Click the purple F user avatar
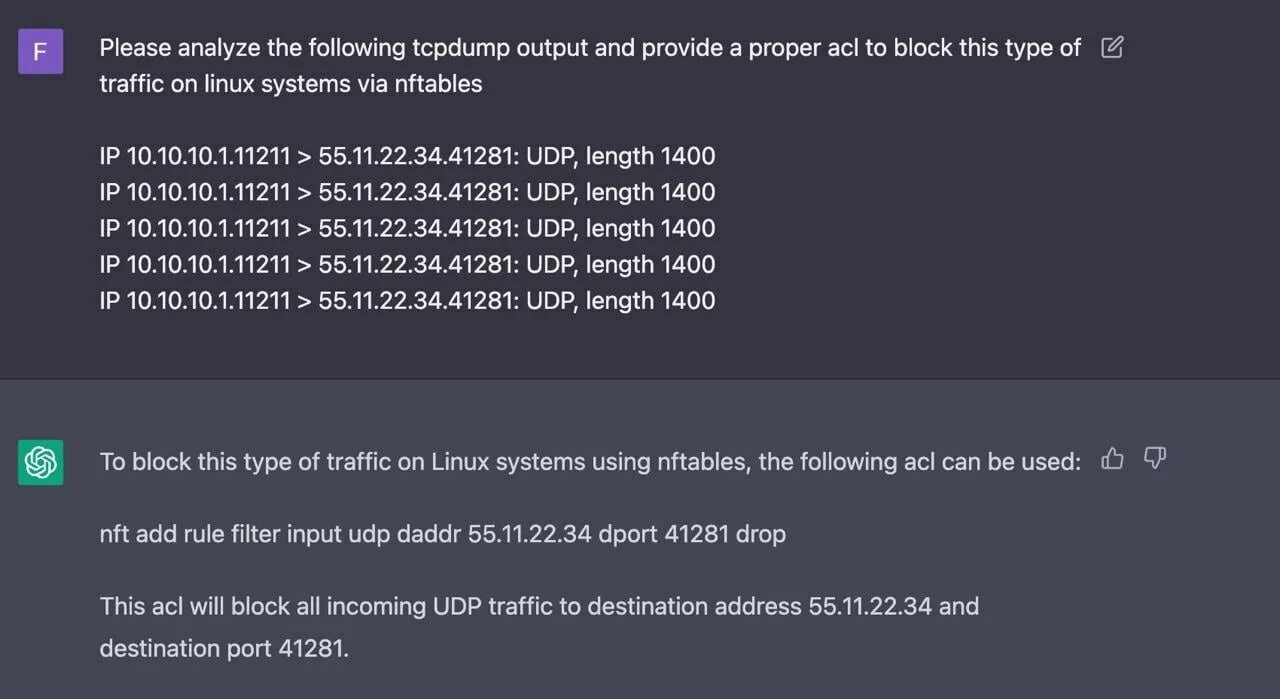The width and height of the screenshot is (1280, 699). coord(40,51)
